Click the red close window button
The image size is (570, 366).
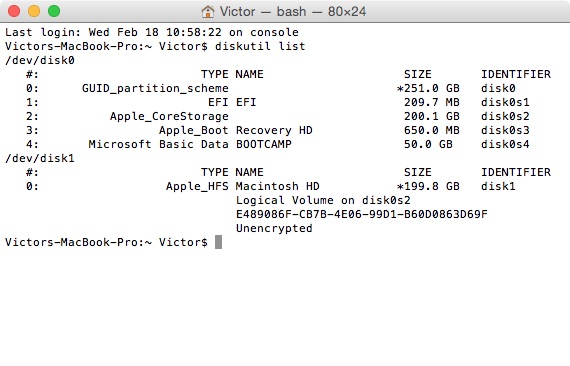tap(14, 11)
